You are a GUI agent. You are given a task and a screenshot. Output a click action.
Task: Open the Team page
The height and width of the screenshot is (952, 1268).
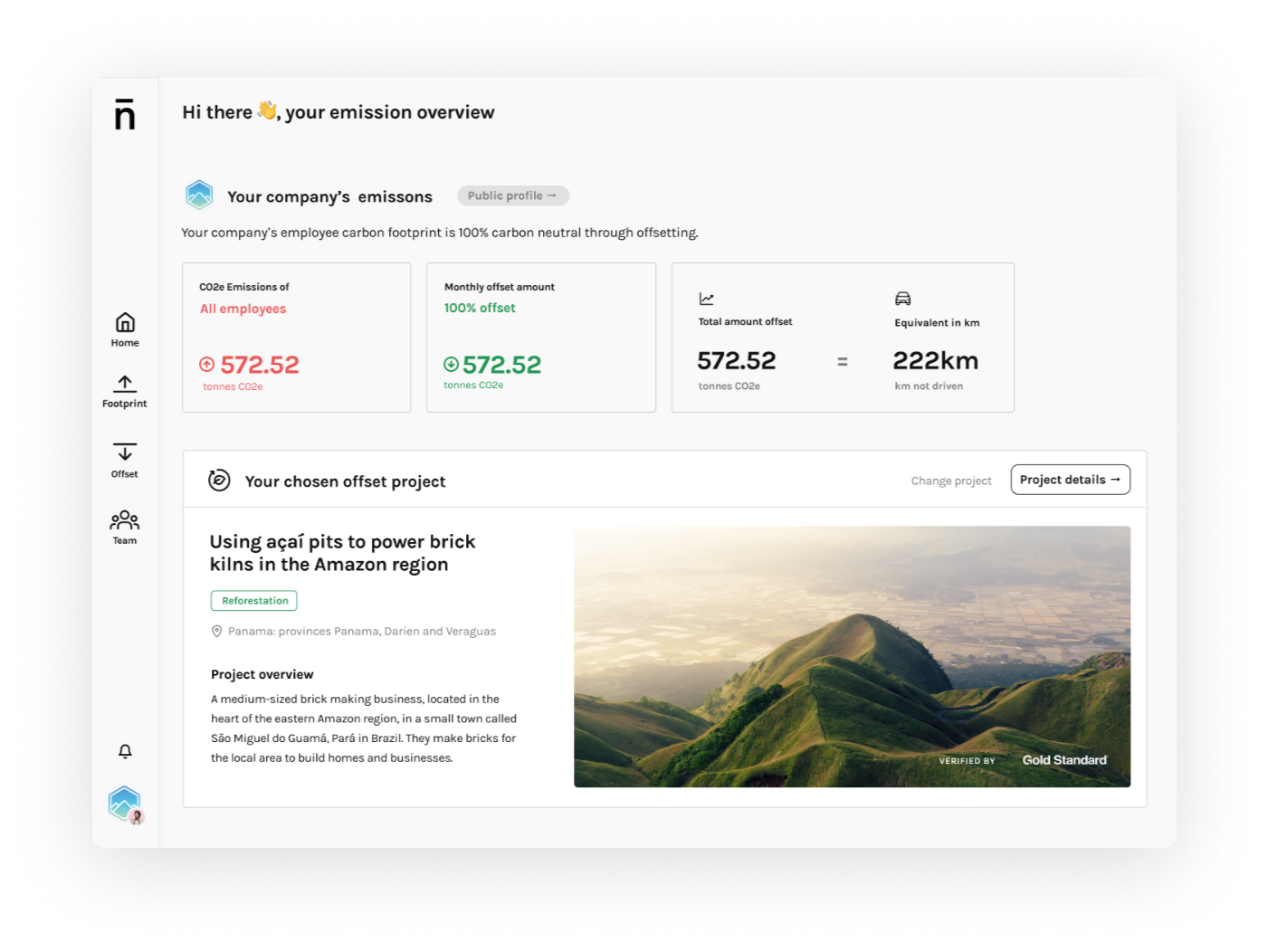click(125, 528)
